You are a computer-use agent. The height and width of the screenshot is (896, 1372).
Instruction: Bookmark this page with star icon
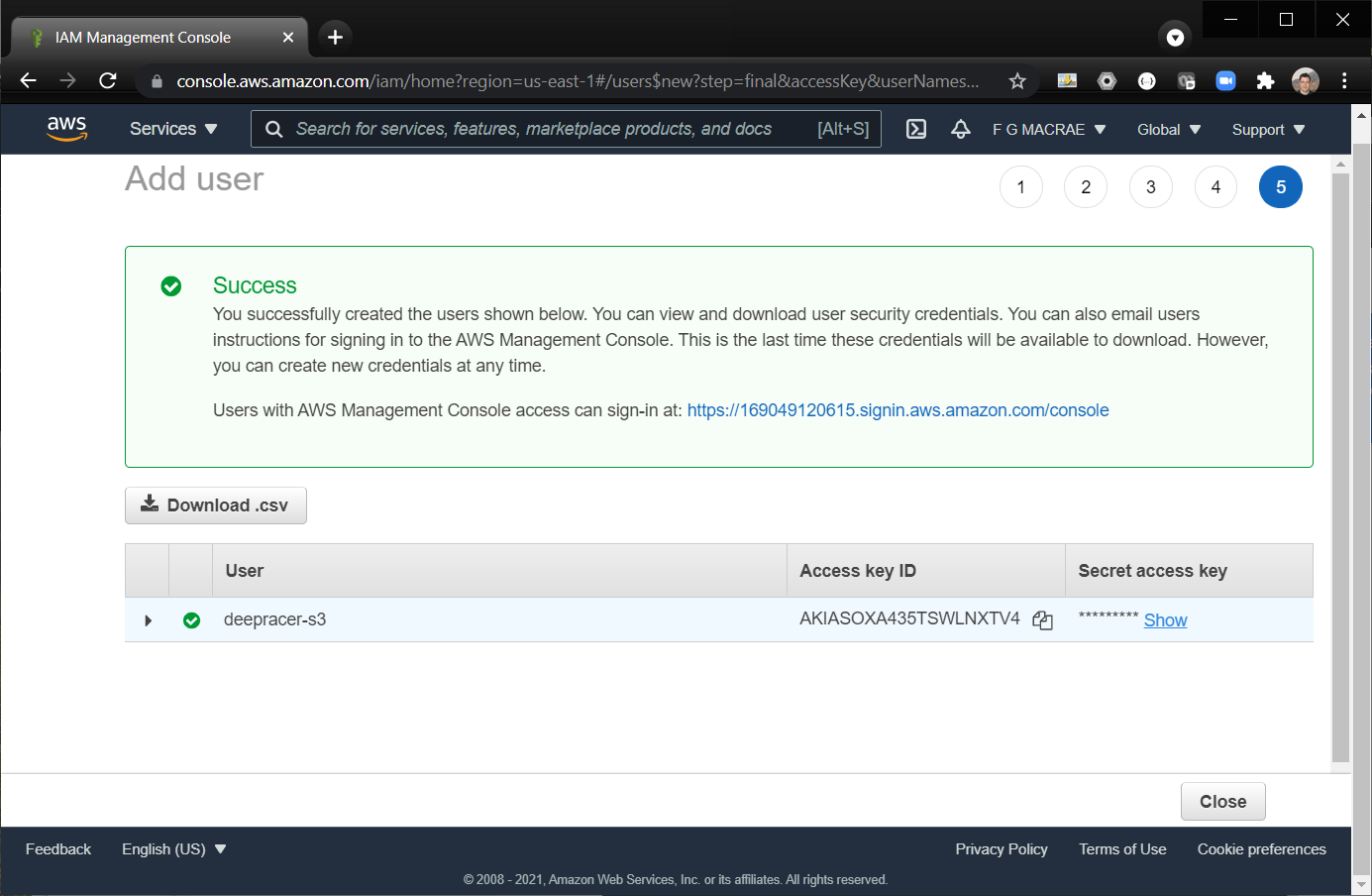(1017, 81)
